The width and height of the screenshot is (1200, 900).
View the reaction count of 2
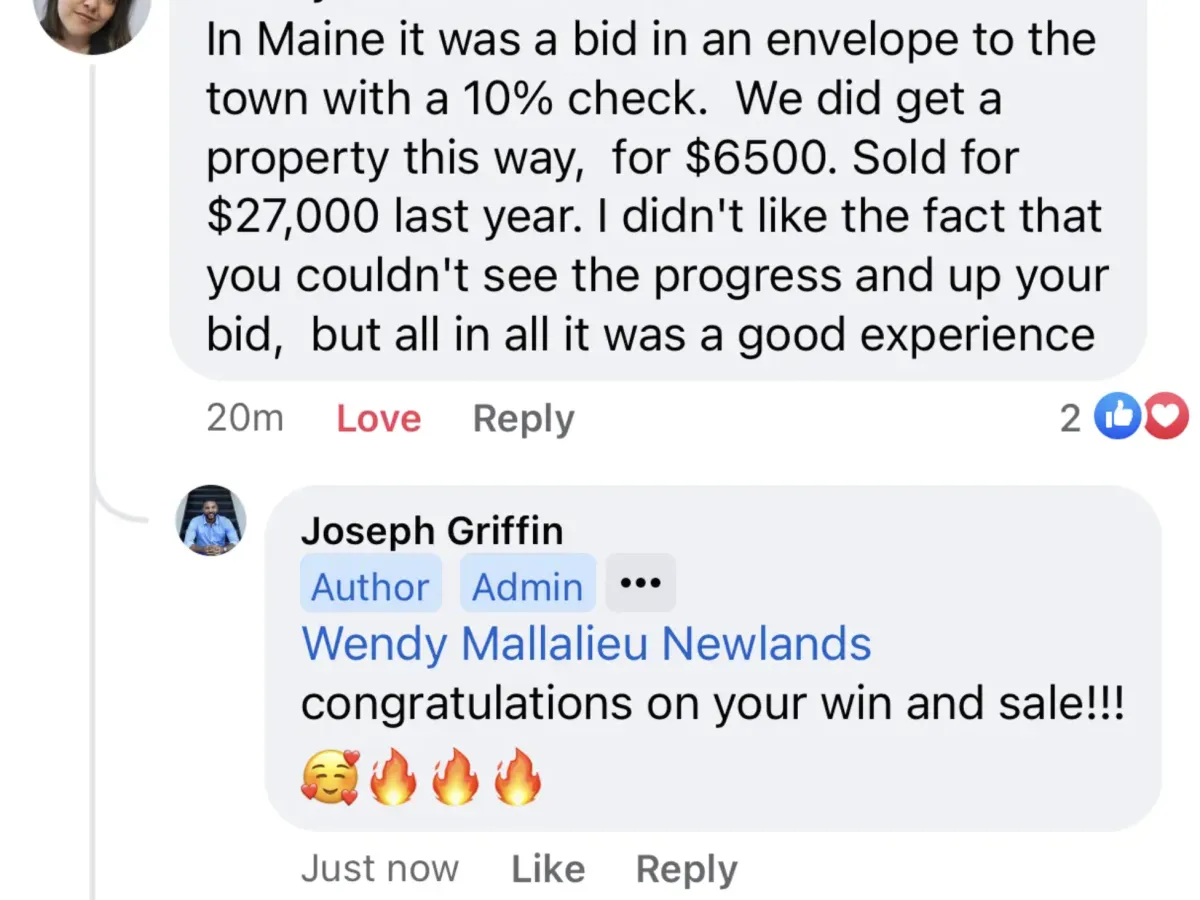coord(1070,418)
